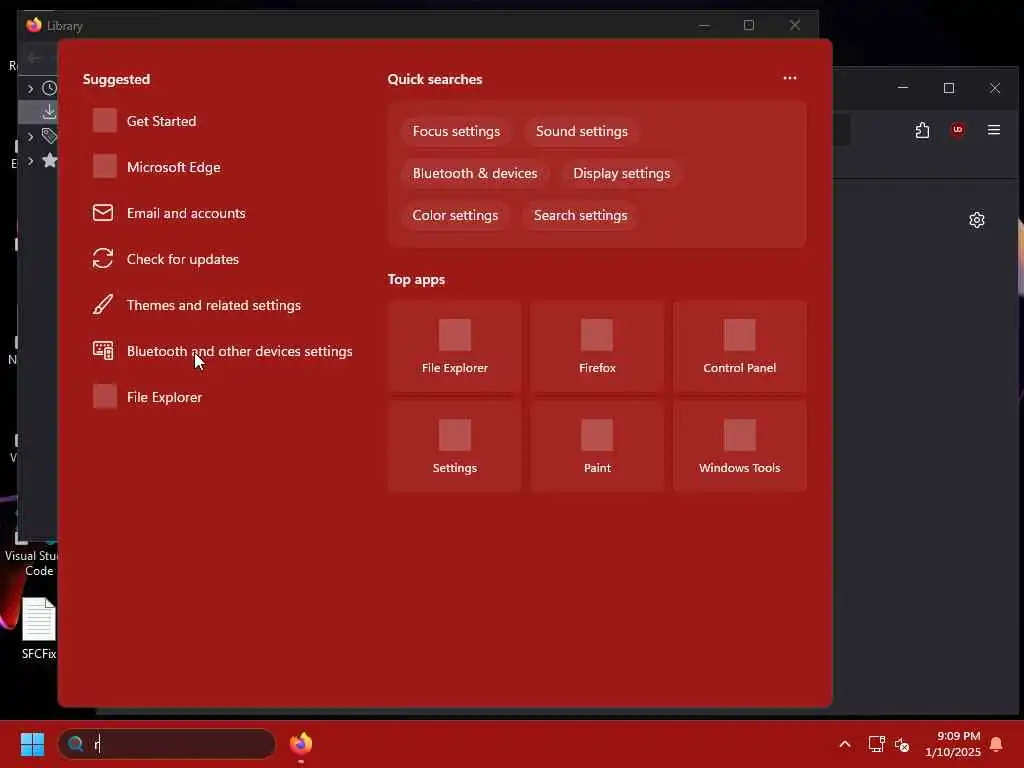Image resolution: width=1024 pixels, height=768 pixels.
Task: Select Check for updates suggestion
Action: coord(166,259)
